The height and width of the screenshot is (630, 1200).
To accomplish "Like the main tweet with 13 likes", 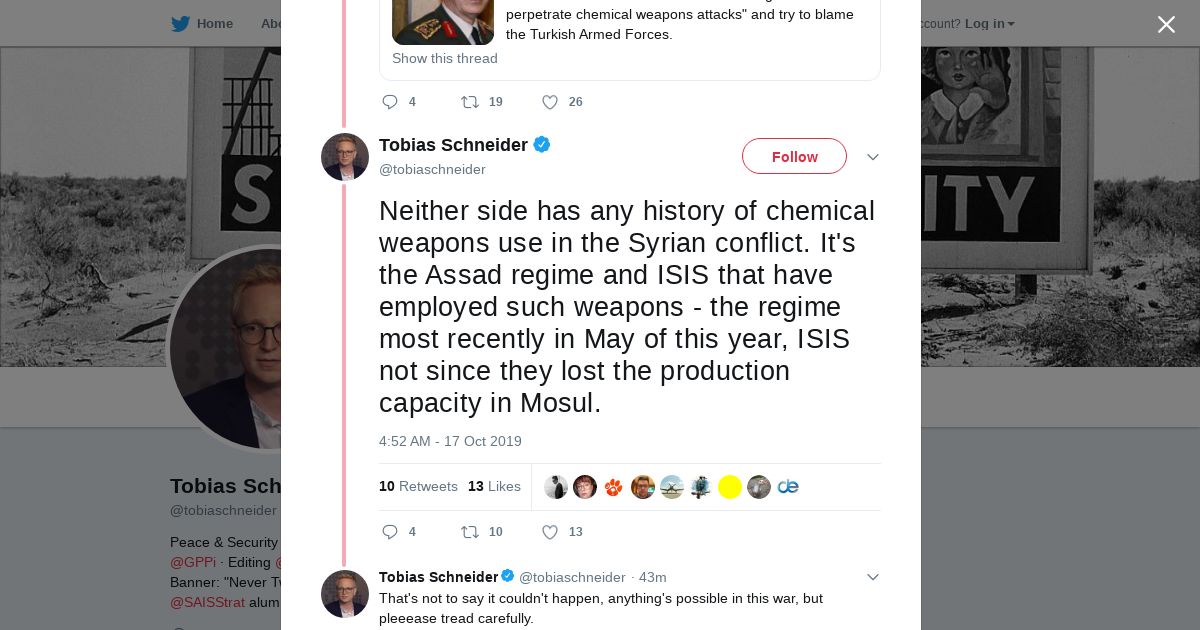I will tap(550, 532).
